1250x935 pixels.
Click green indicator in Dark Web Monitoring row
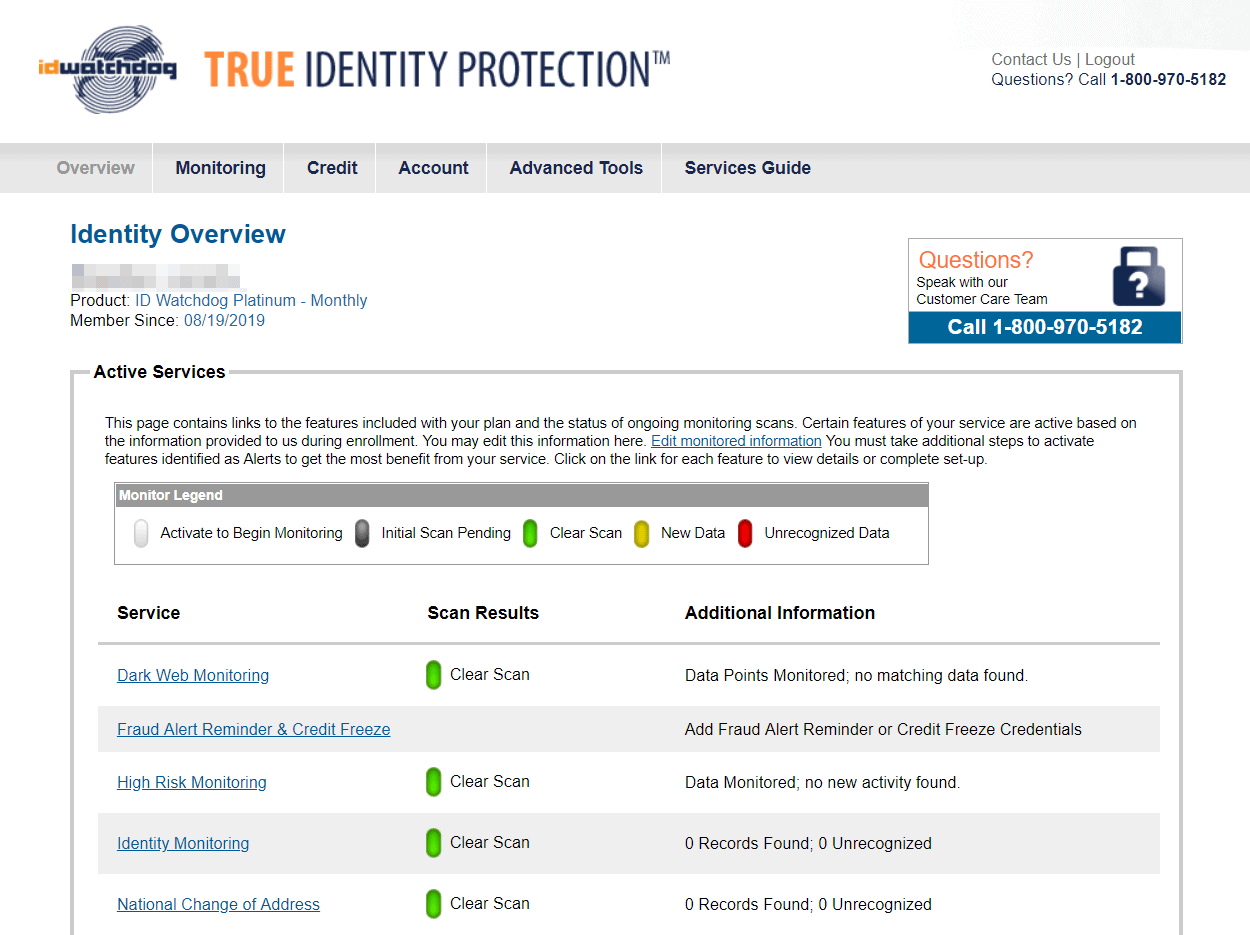(434, 675)
